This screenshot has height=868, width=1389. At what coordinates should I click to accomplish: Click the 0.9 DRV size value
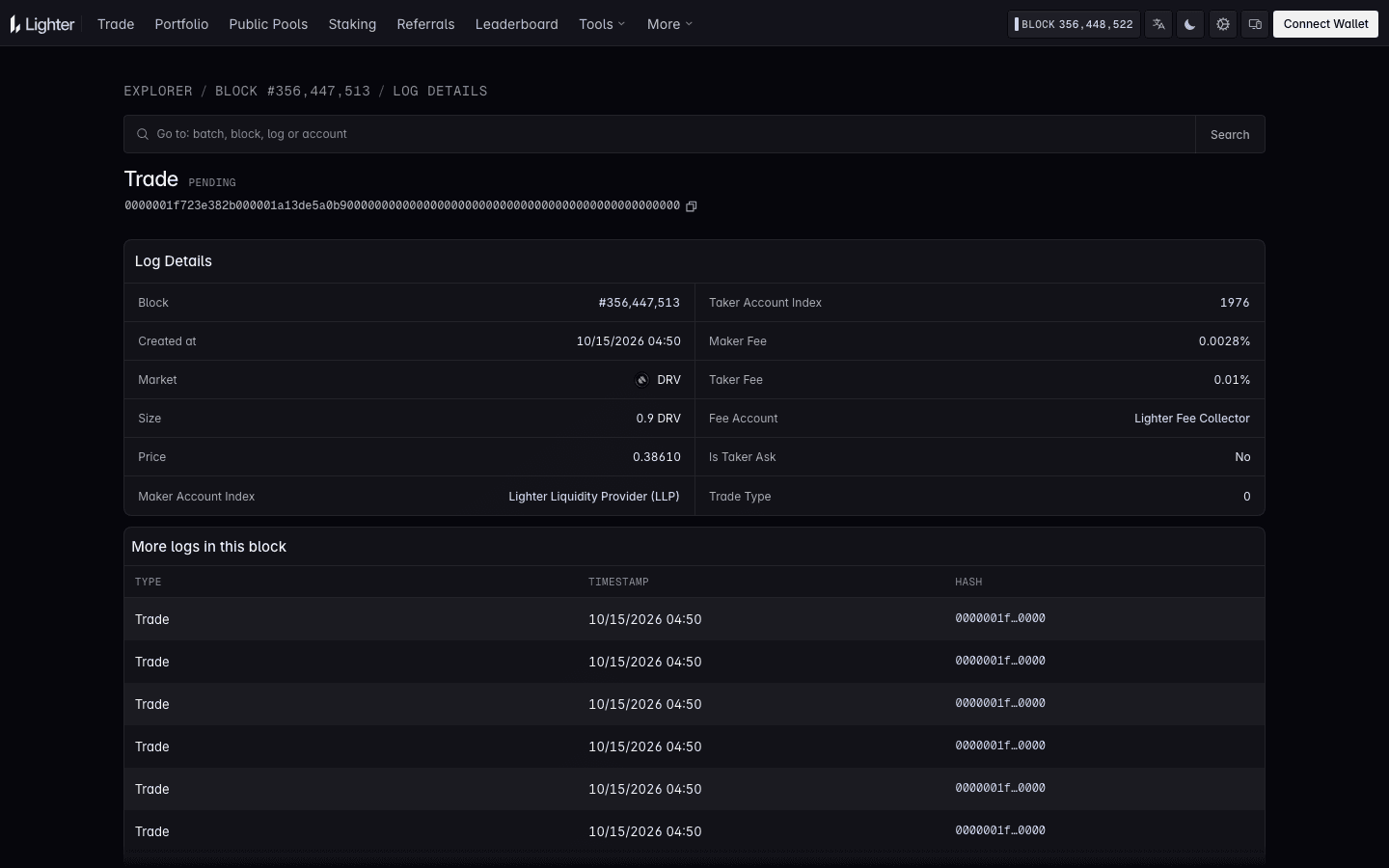point(658,419)
